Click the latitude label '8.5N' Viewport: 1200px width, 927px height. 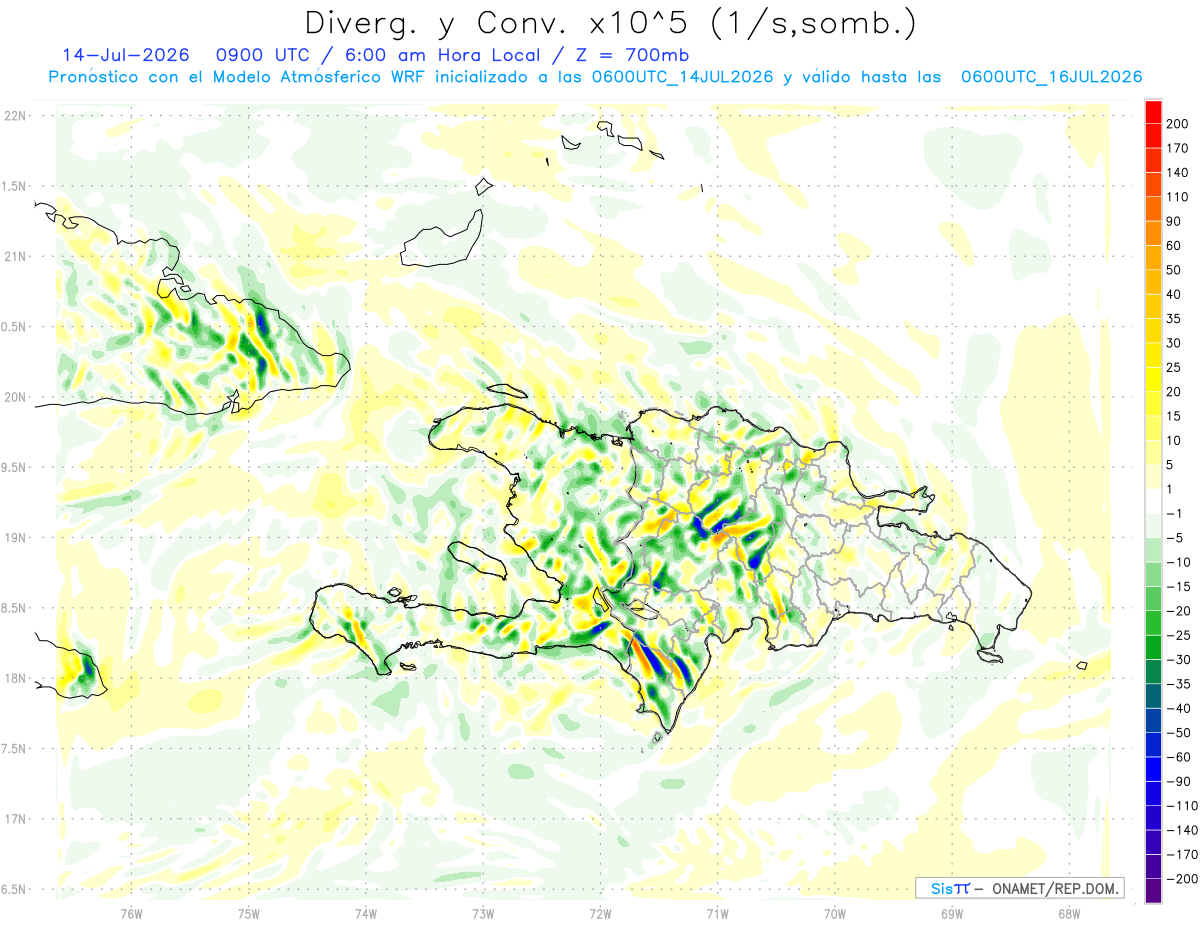click(x=14, y=608)
